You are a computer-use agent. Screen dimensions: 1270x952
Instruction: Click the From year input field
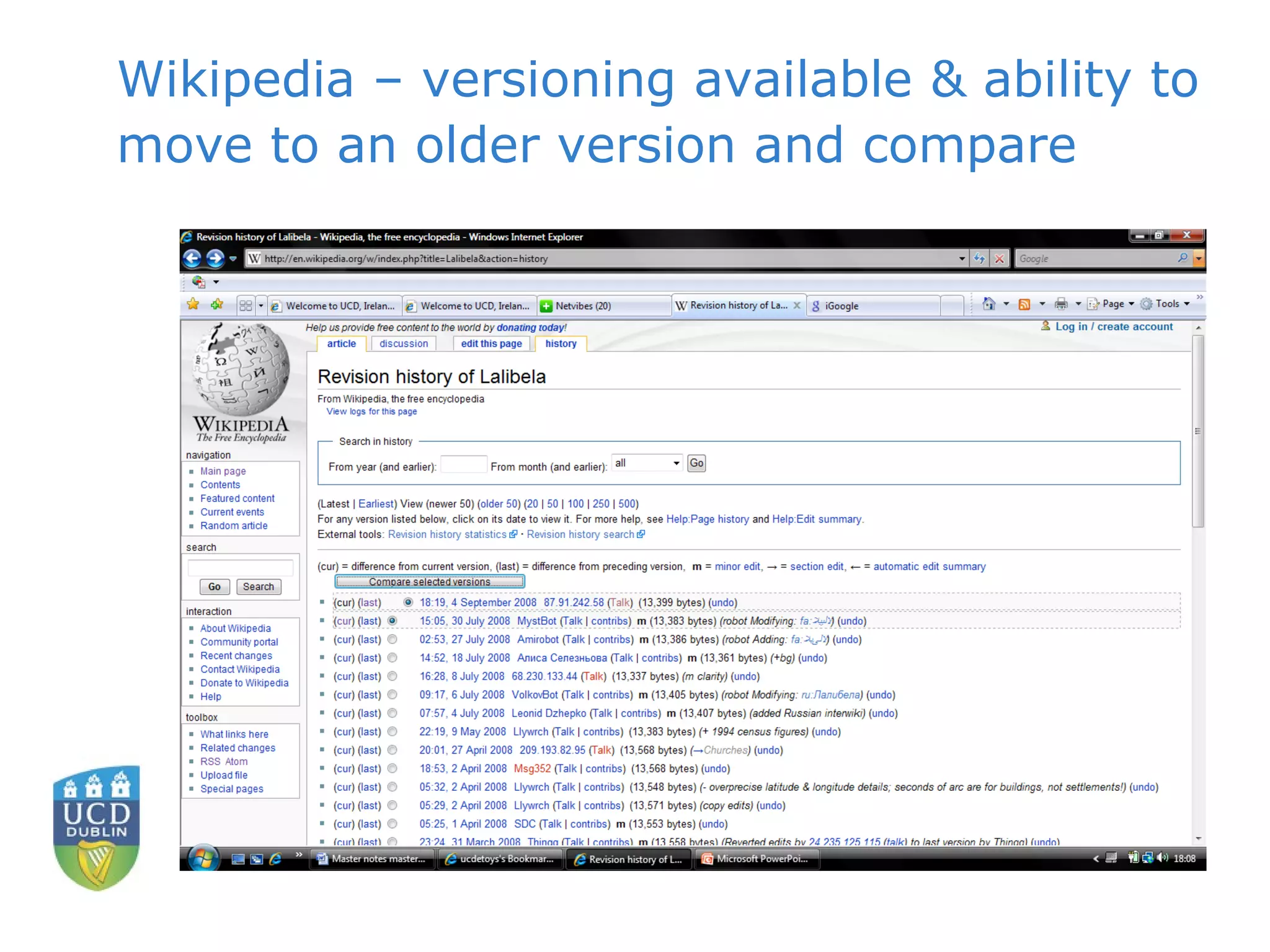(x=463, y=464)
